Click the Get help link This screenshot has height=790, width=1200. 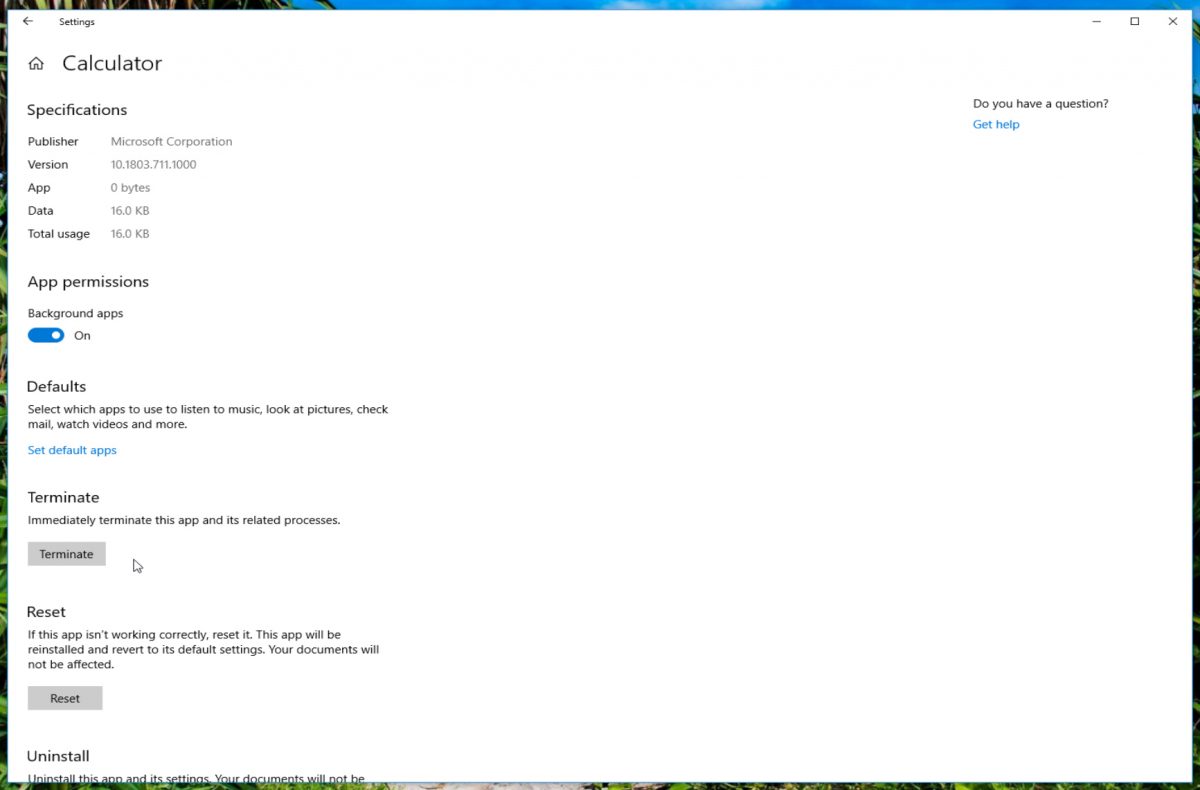995,124
